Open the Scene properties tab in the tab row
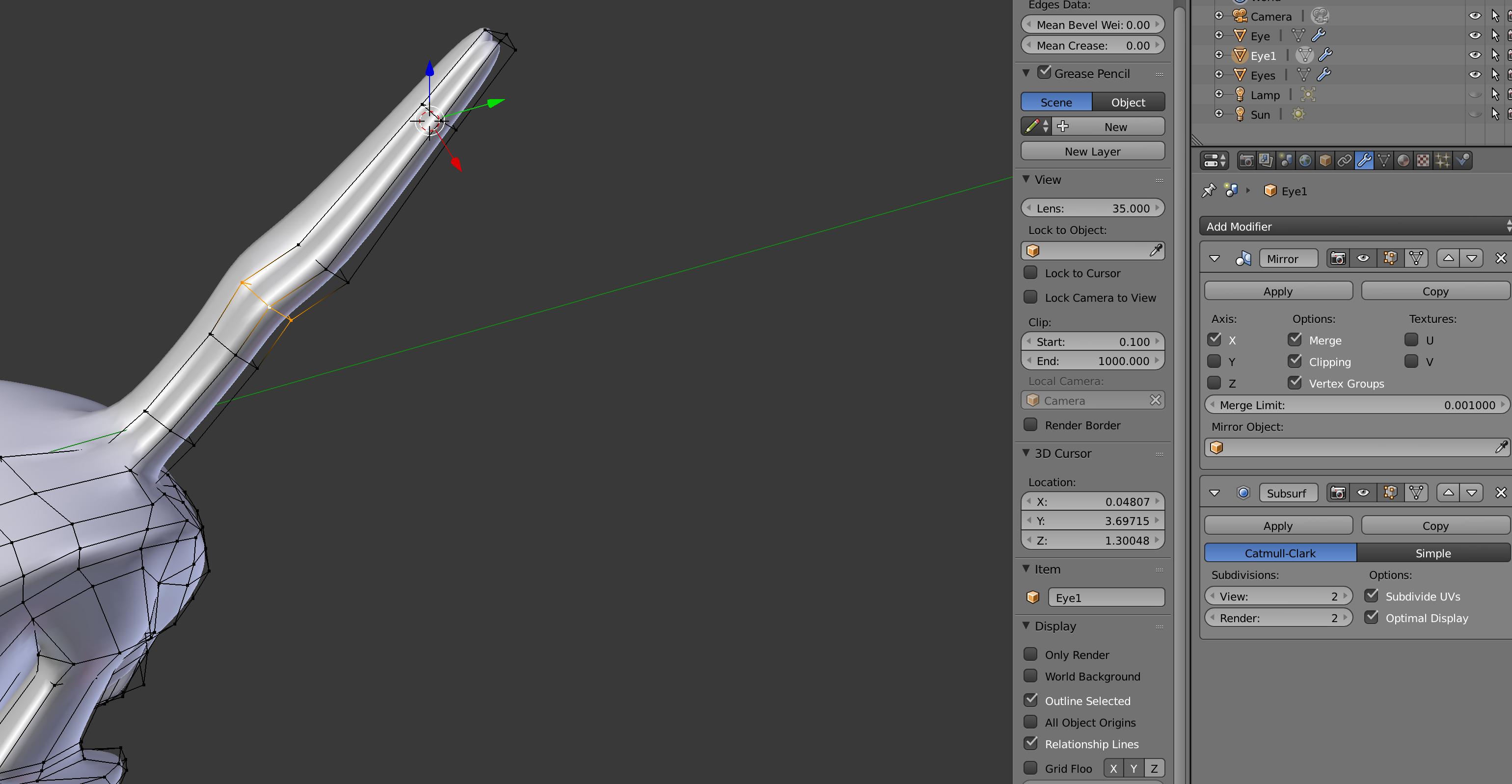This screenshot has height=784, width=1512. [x=1285, y=160]
